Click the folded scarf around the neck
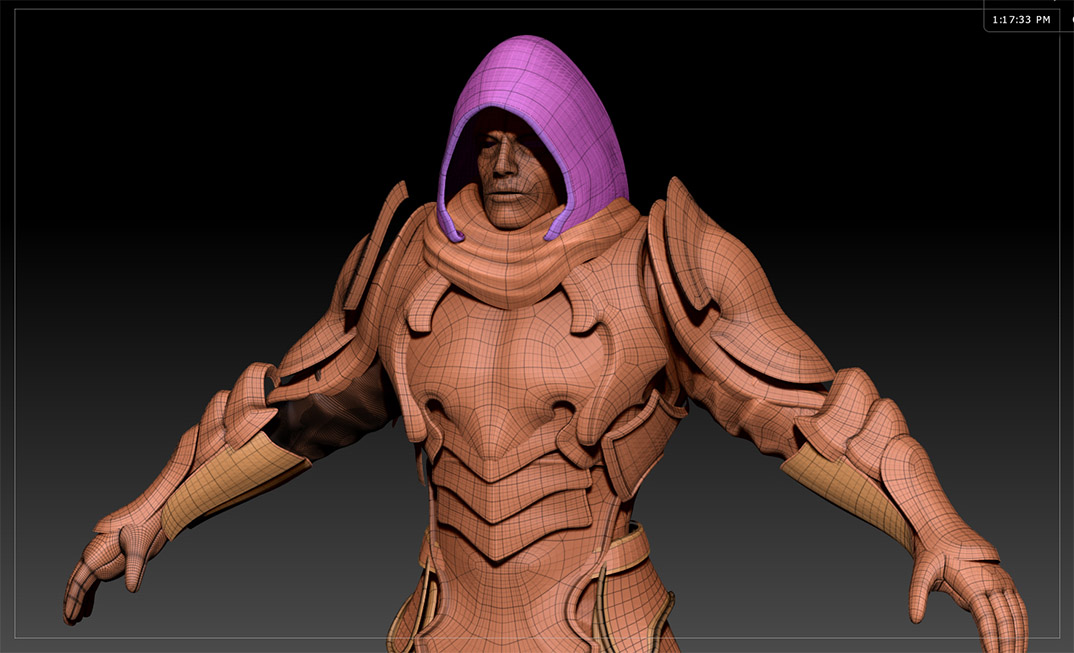The height and width of the screenshot is (653, 1074). 527,254
